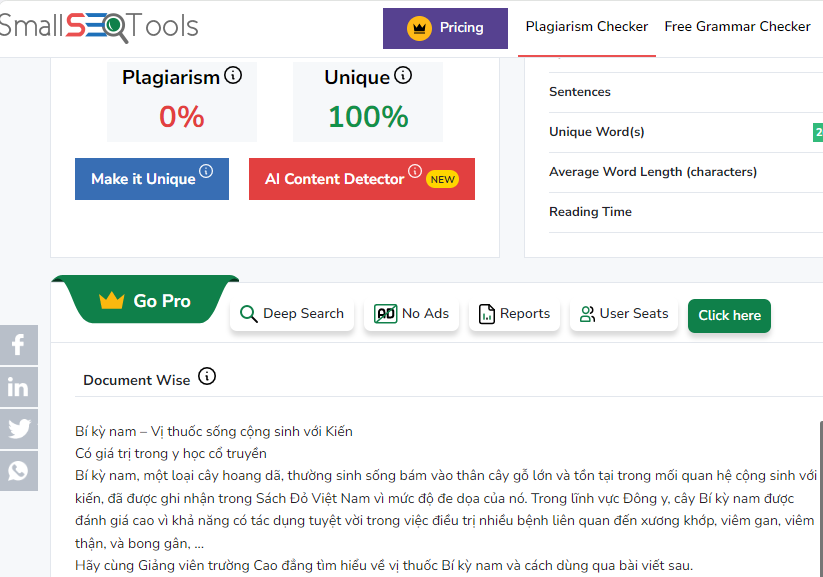
Task: Open the Free Grammar Checker tab
Action: (737, 27)
